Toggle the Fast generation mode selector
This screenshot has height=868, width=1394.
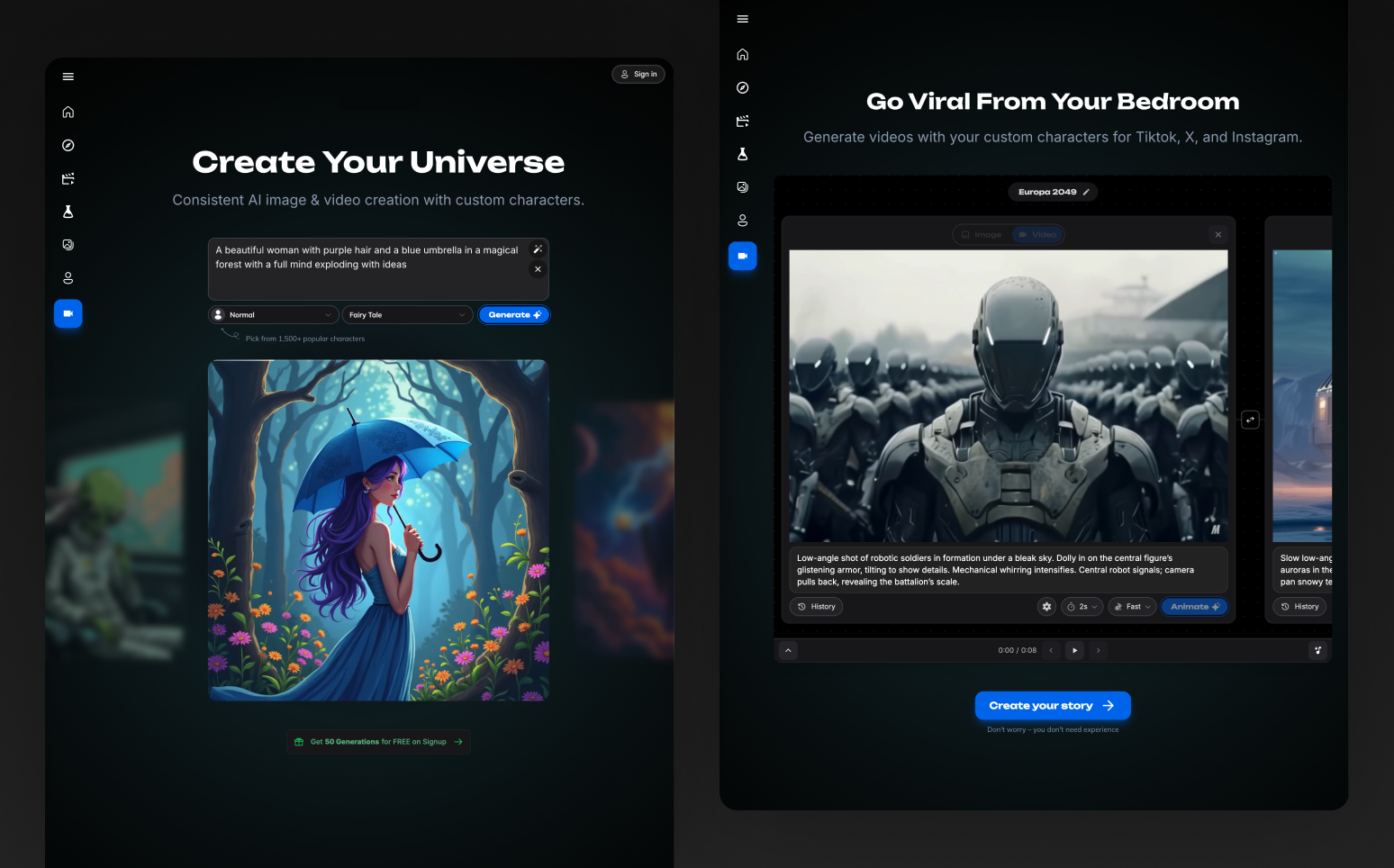coord(1131,606)
